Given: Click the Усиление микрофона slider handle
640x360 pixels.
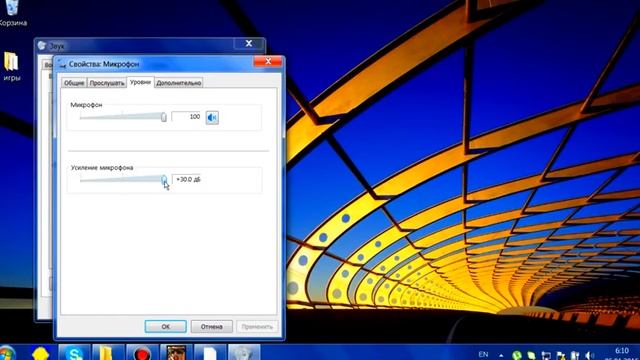Looking at the screenshot, I should [164, 179].
